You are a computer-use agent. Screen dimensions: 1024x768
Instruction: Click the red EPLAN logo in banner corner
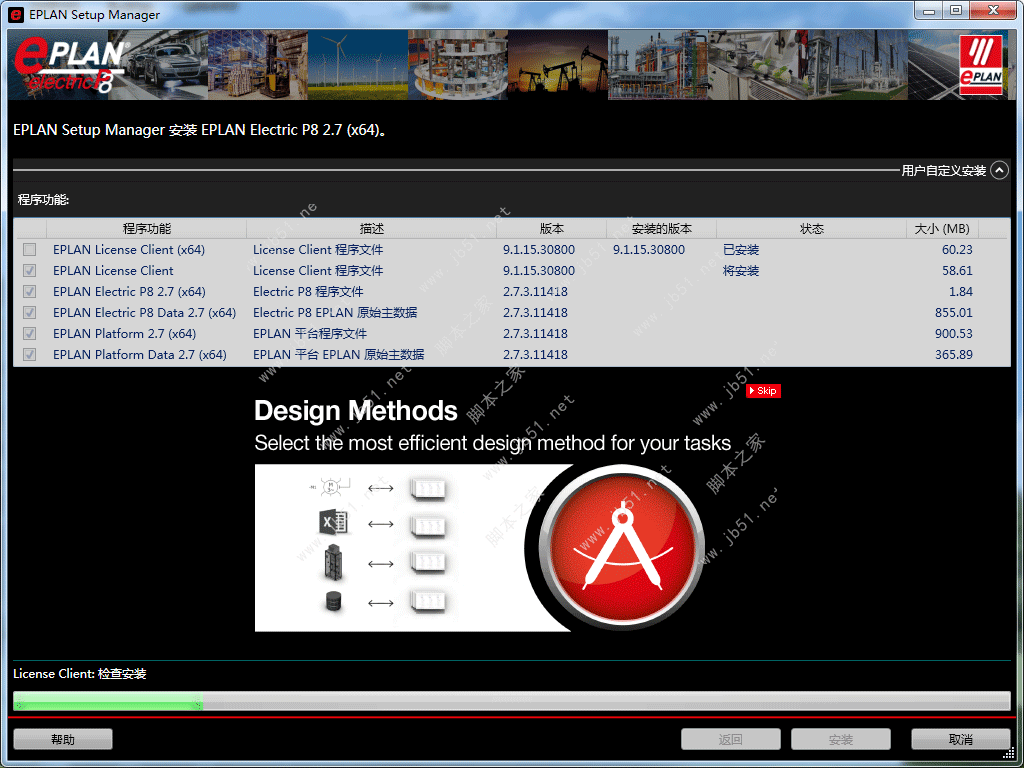click(981, 65)
